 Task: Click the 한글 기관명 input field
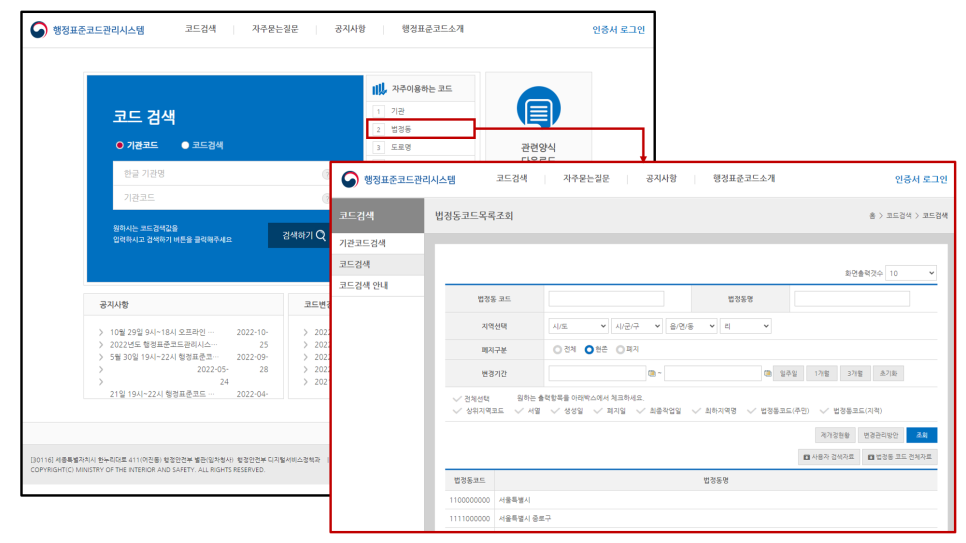pos(222,174)
